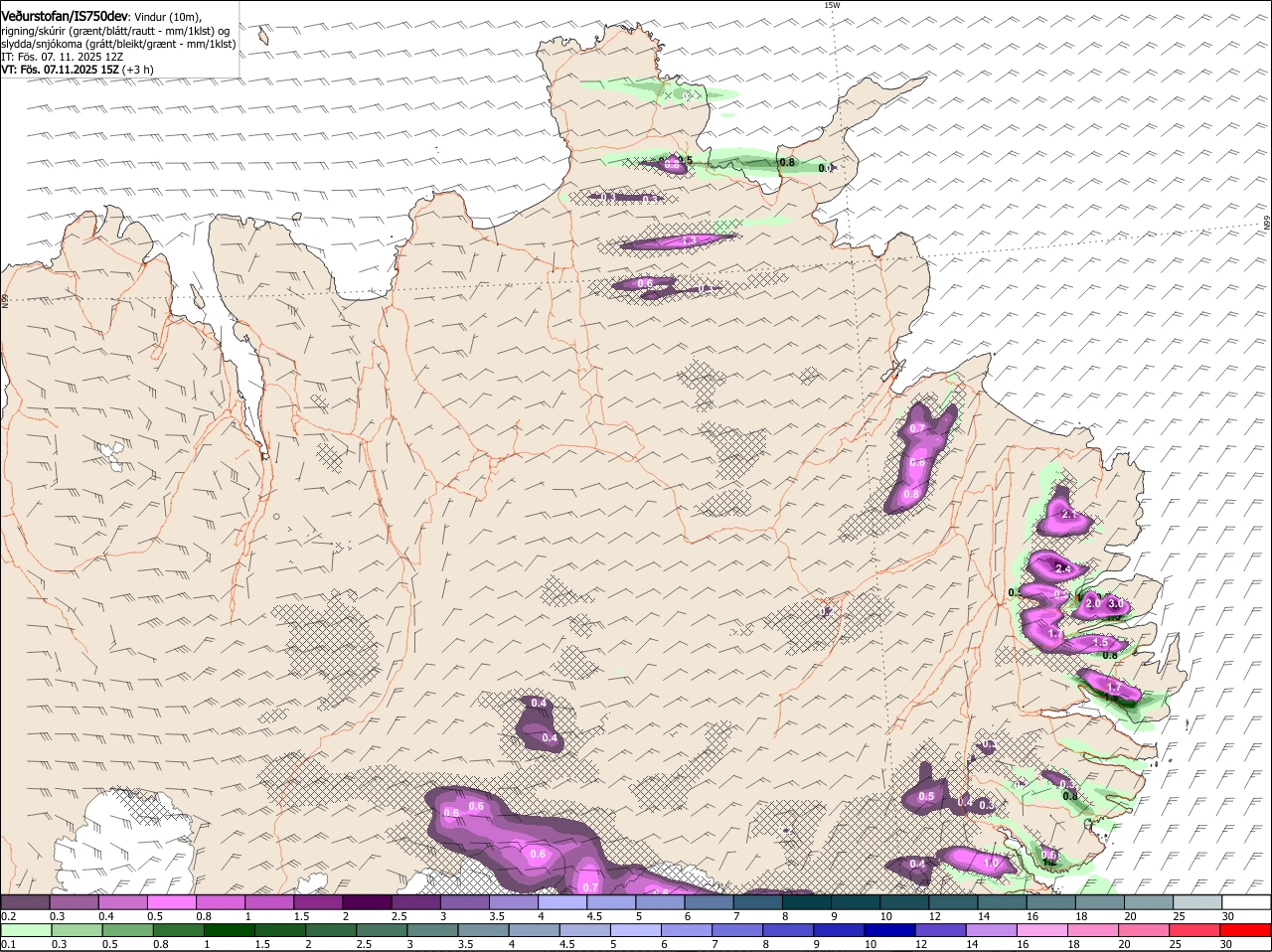Click the 1.0 precipitation value on the map
Viewport: 1272px width, 952px height.
pyautogui.click(x=991, y=864)
